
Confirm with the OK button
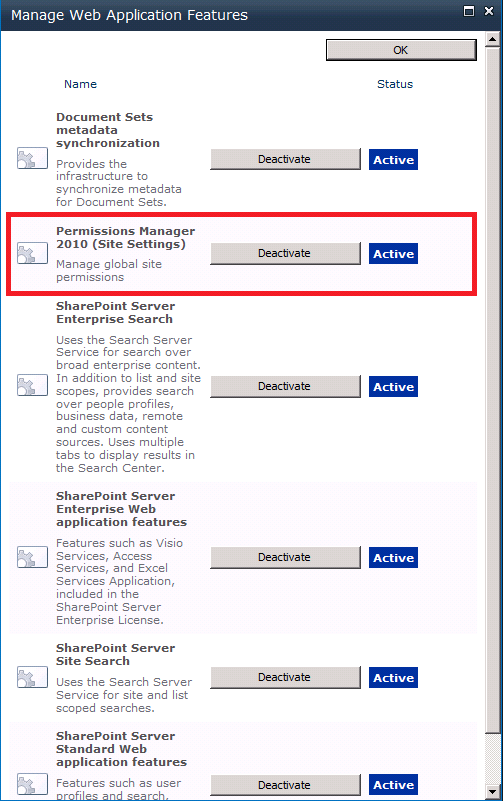[401, 50]
